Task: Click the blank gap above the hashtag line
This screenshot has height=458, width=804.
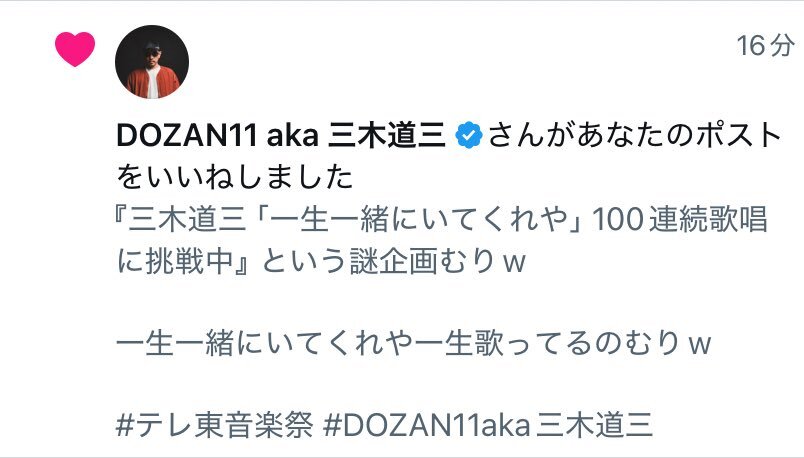Action: [413, 384]
